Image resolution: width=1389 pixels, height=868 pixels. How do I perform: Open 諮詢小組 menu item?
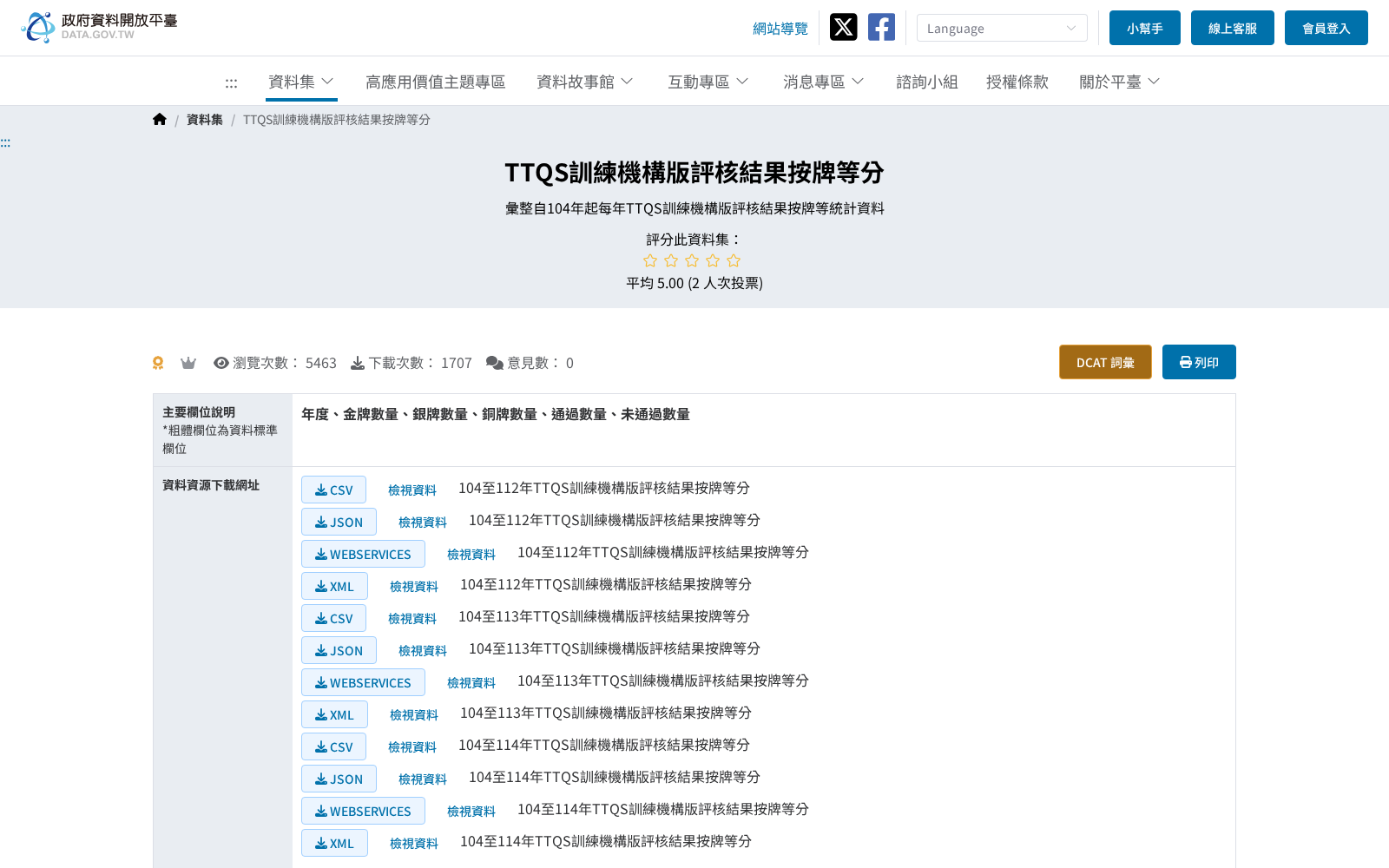pyautogui.click(x=927, y=82)
